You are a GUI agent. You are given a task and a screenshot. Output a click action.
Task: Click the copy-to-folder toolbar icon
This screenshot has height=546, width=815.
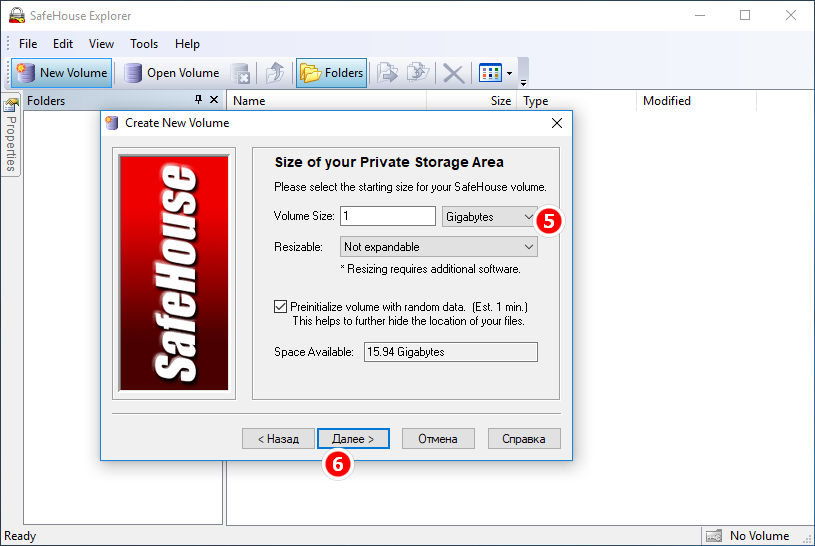[x=387, y=73]
